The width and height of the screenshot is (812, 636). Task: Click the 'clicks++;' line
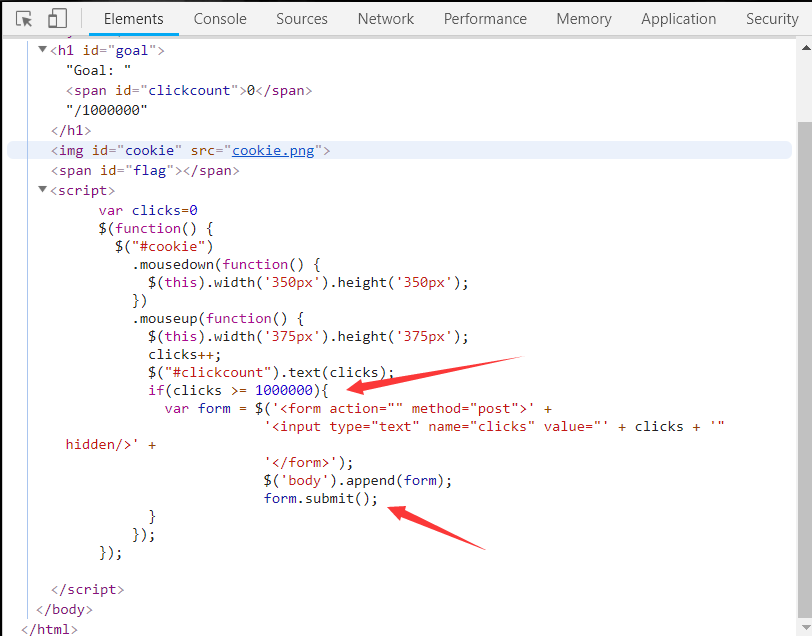184,354
